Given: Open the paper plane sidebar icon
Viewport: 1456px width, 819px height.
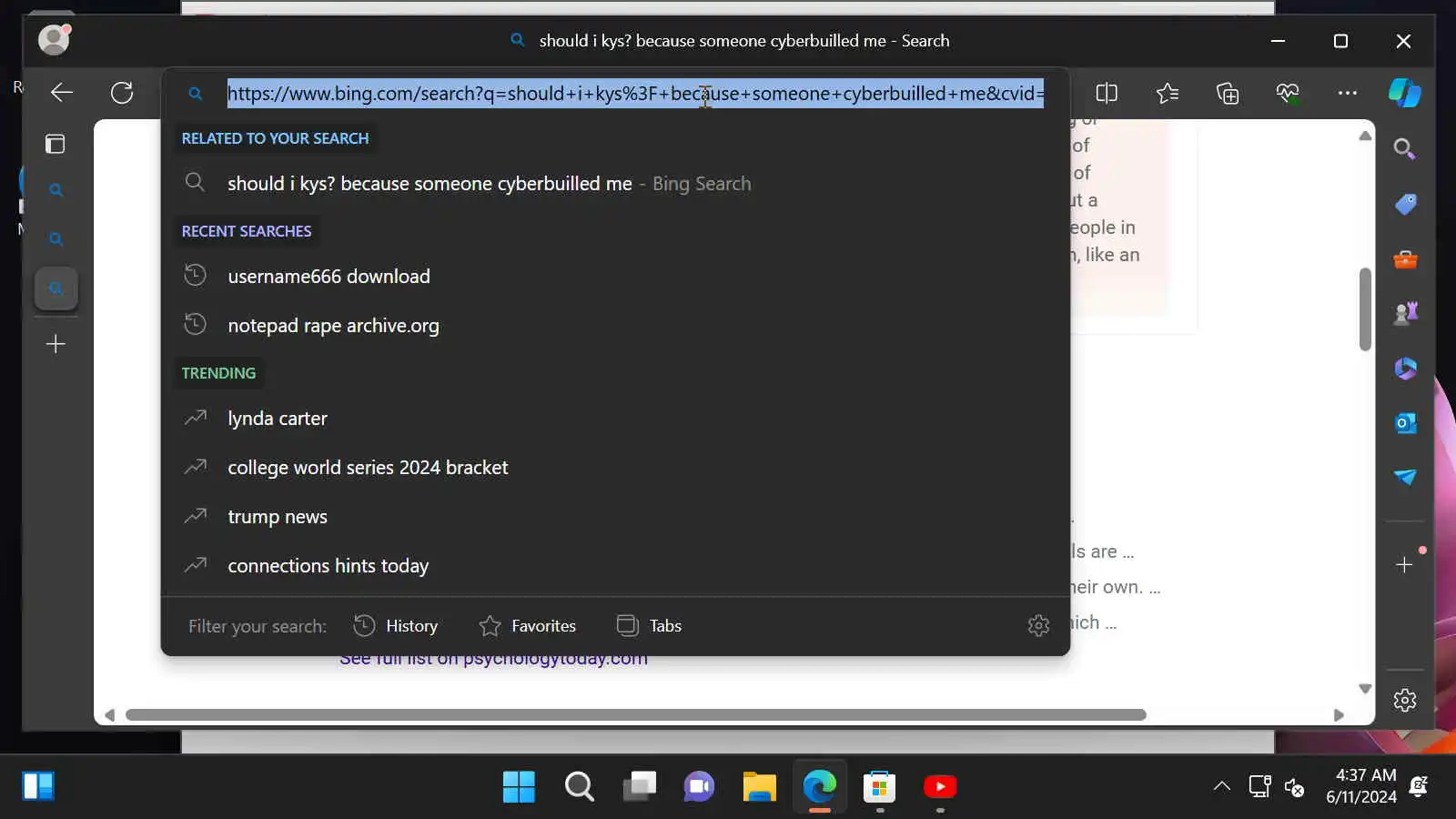Looking at the screenshot, I should pos(1405,478).
